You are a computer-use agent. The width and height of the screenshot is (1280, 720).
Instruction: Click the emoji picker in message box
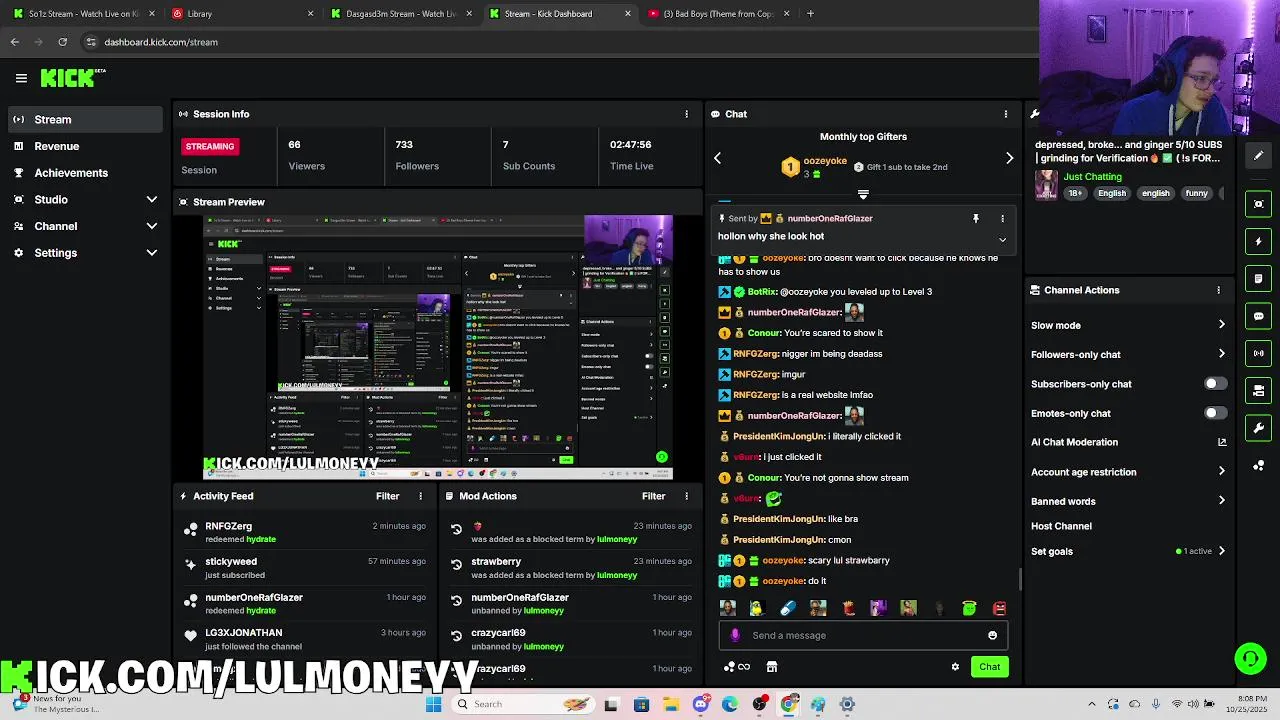tap(992, 635)
